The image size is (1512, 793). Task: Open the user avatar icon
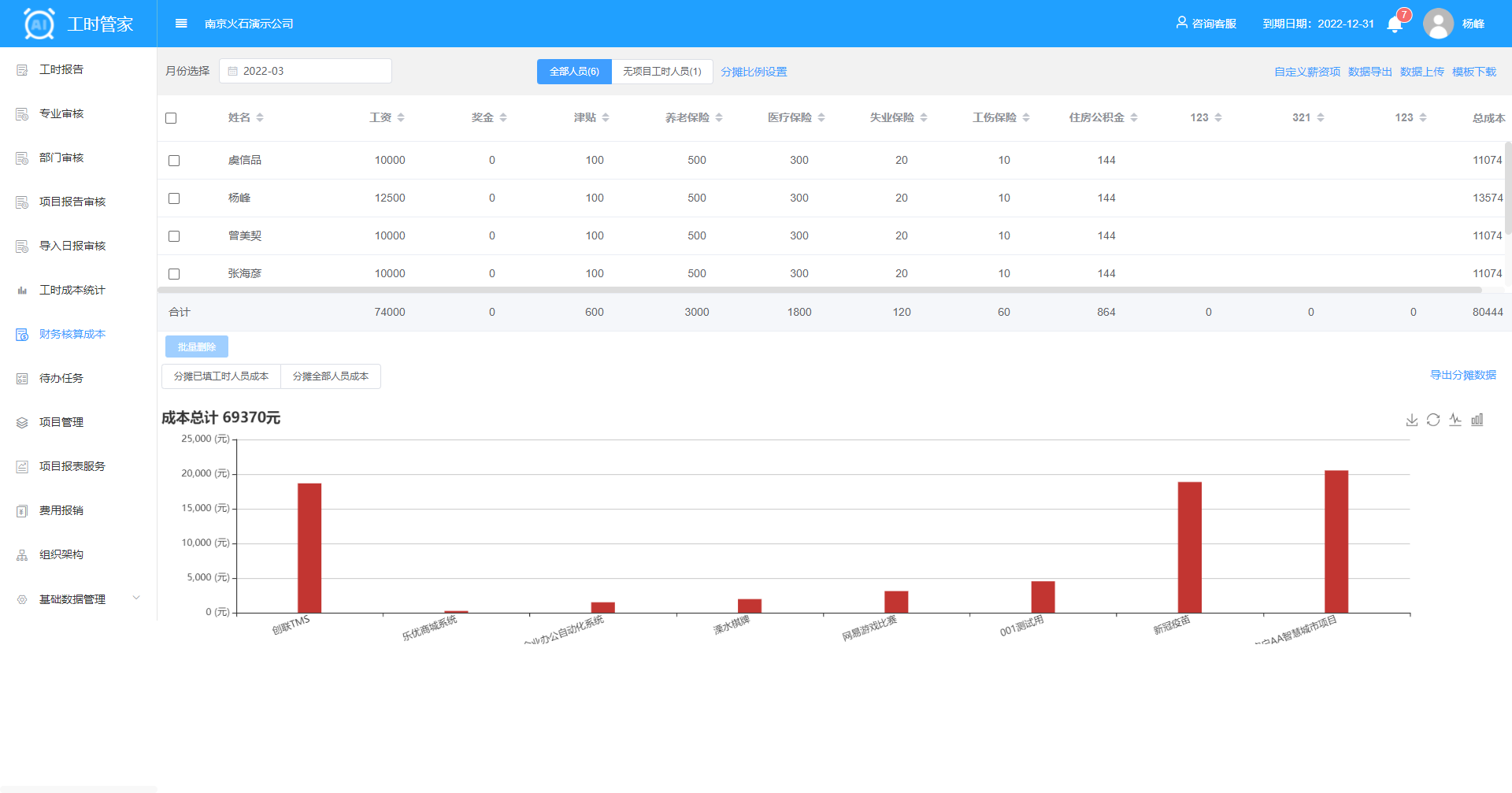pyautogui.click(x=1438, y=24)
